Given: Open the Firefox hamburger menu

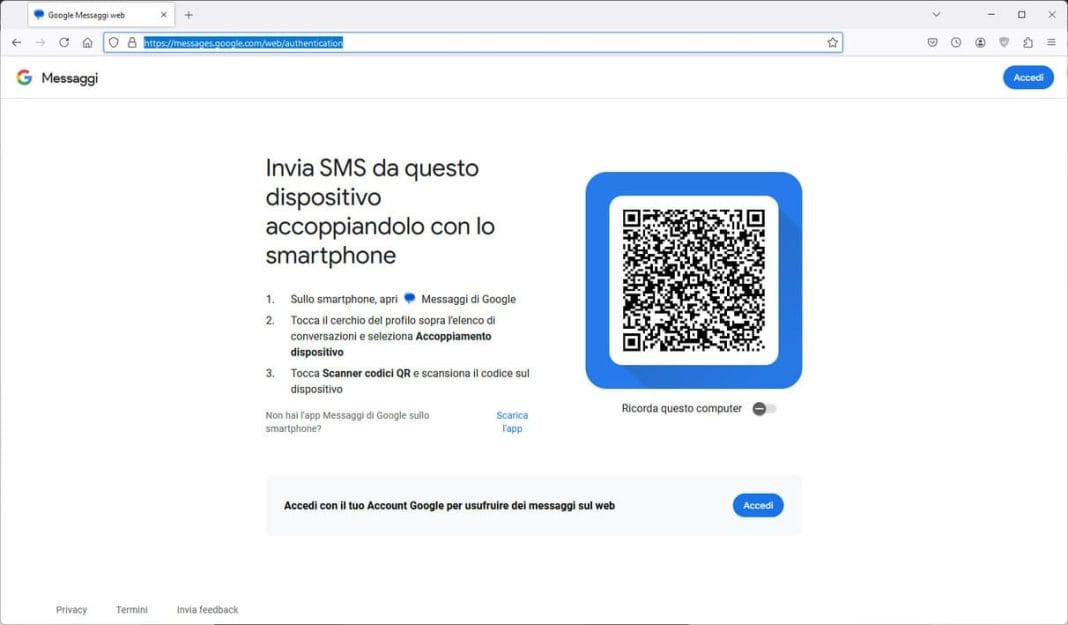Looking at the screenshot, I should pos(1052,42).
